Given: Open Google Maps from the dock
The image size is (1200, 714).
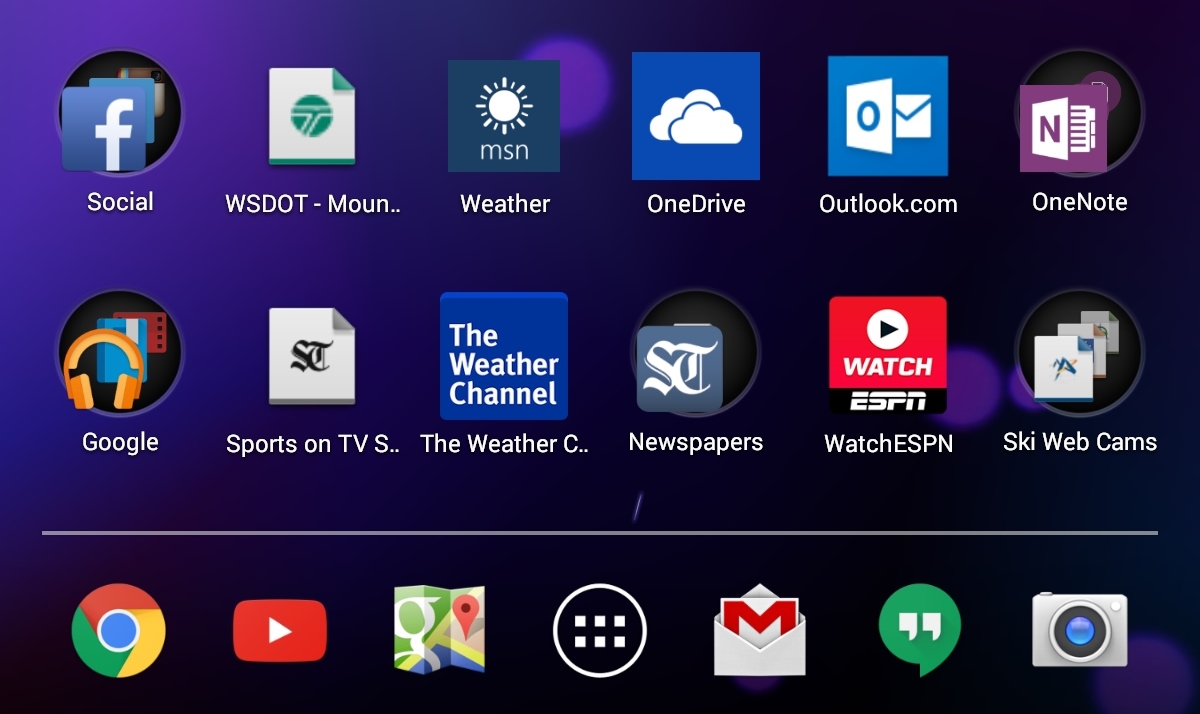Looking at the screenshot, I should click(x=440, y=629).
